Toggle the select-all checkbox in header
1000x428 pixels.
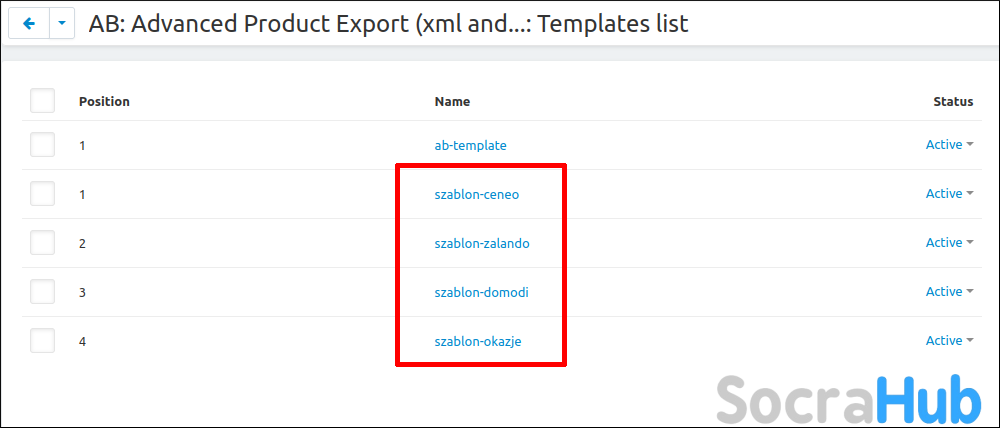click(42, 101)
